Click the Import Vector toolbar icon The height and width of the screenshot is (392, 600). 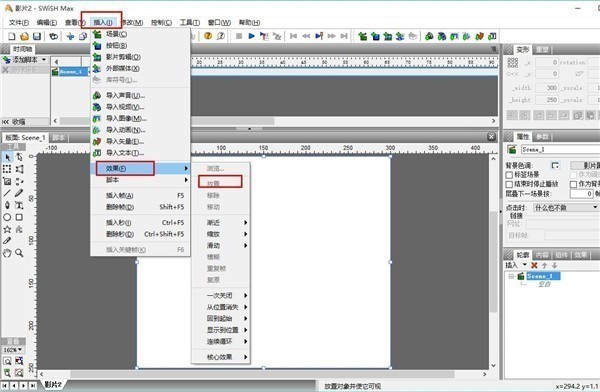pos(479,36)
